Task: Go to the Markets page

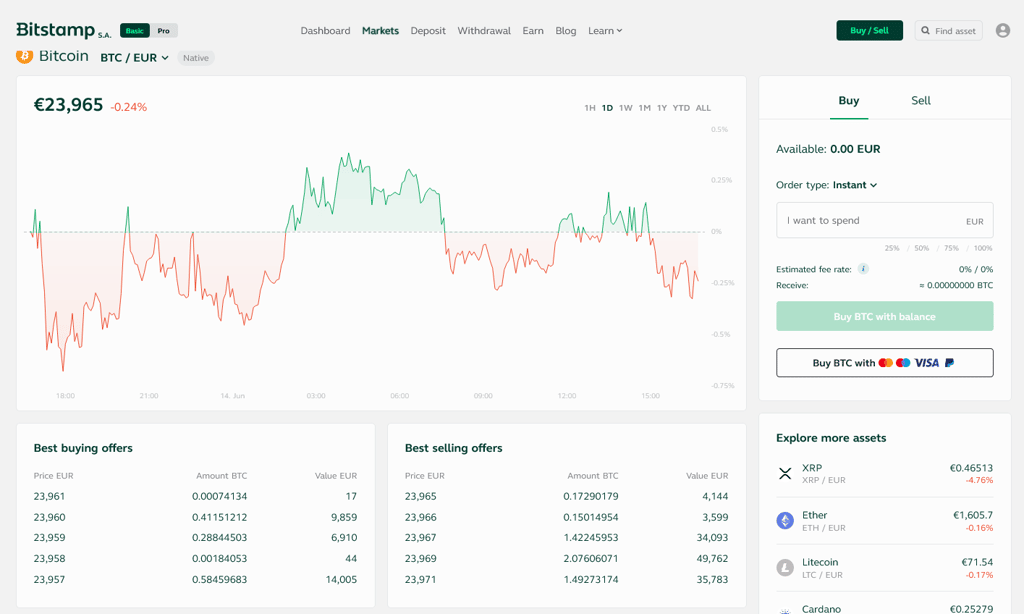Action: pyautogui.click(x=380, y=31)
